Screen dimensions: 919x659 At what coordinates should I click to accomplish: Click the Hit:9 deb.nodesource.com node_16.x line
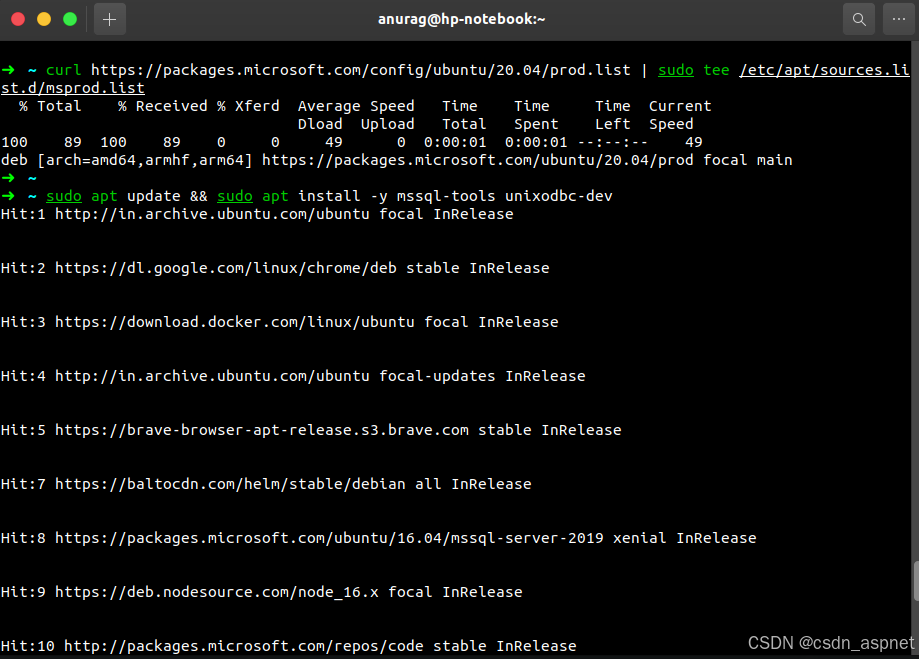(261, 592)
